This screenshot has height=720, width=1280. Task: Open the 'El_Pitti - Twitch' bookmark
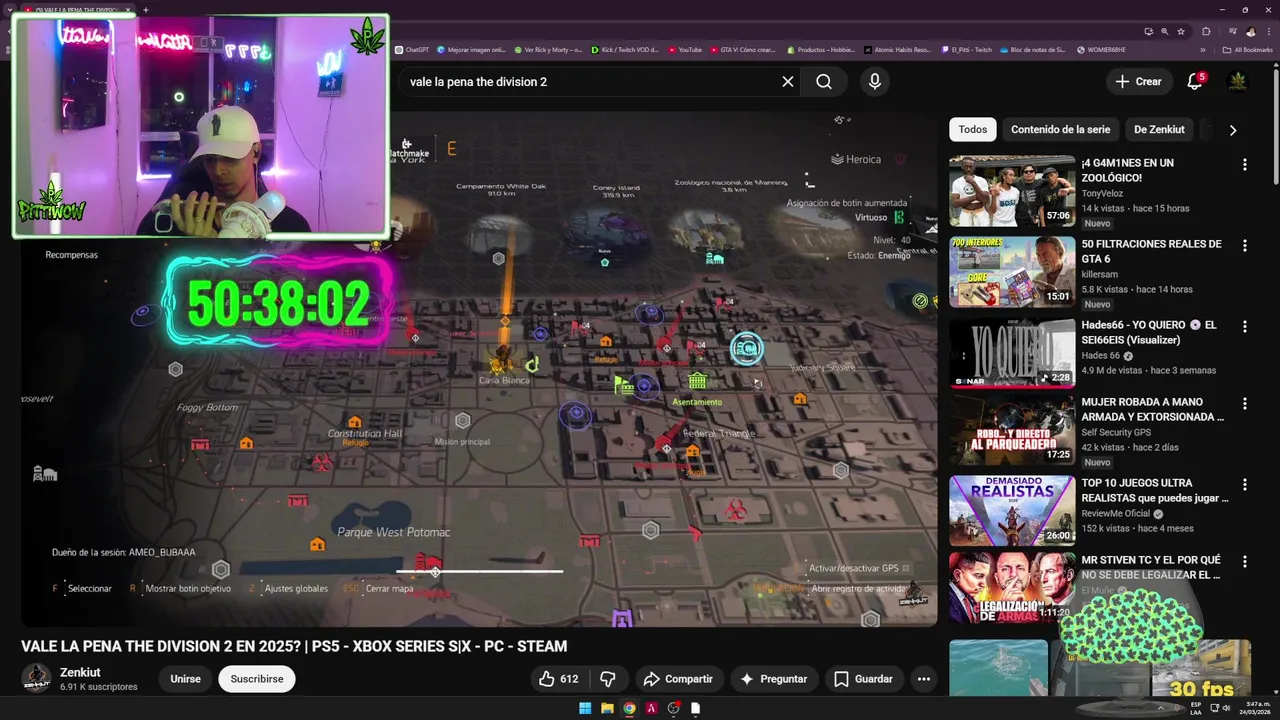[967, 49]
